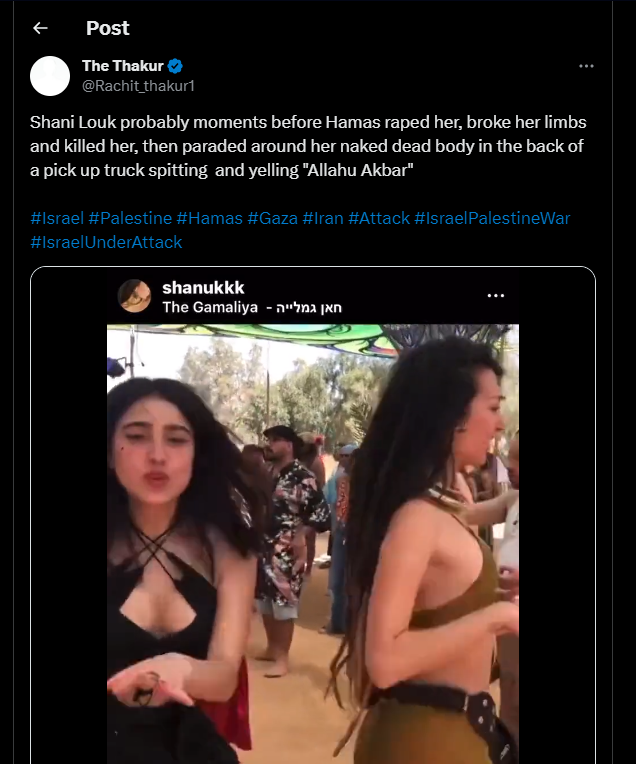The height and width of the screenshot is (764, 636).
Task: Click the blue verified badge
Action: [175, 66]
